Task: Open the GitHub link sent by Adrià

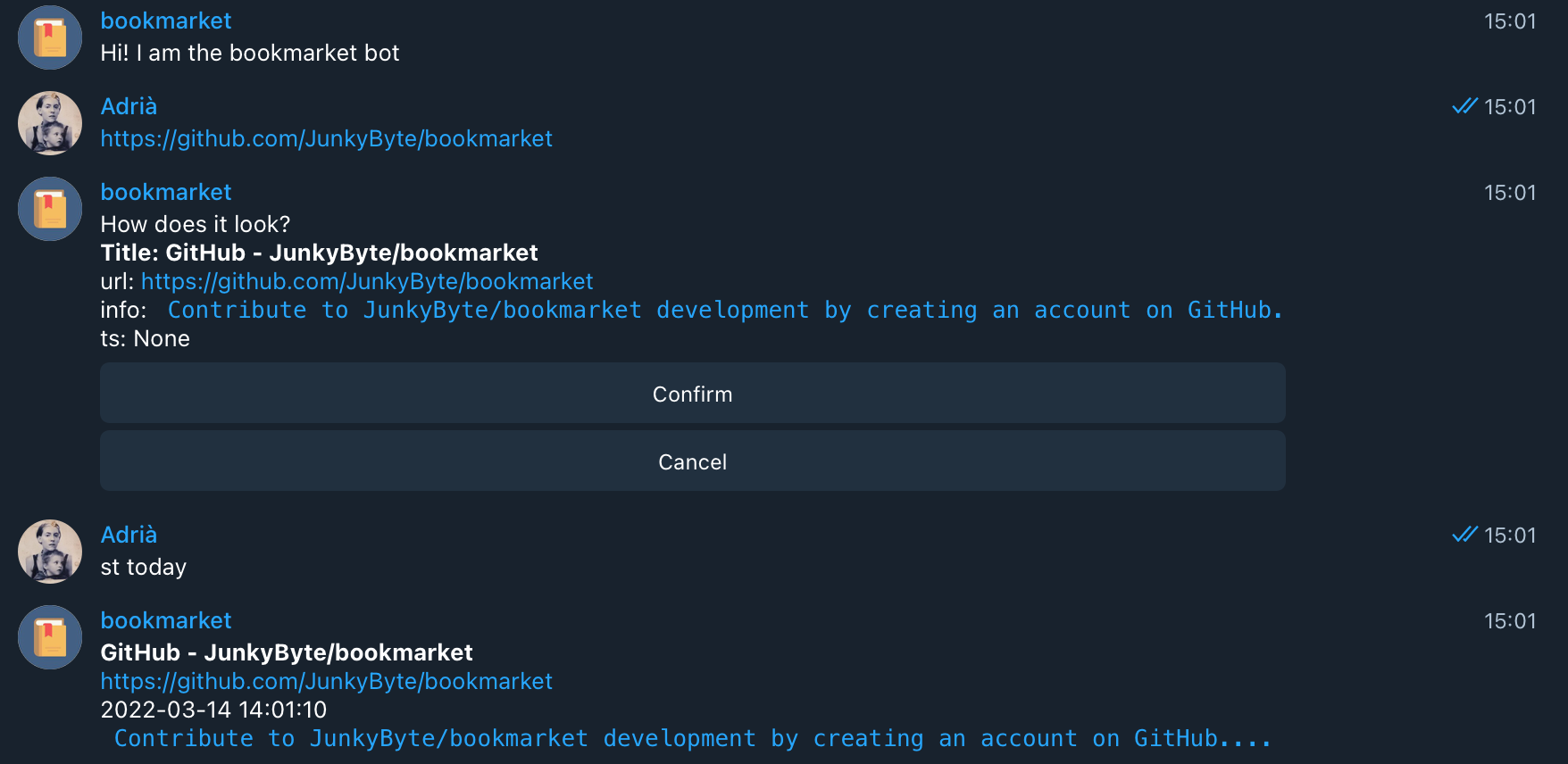Action: (326, 139)
